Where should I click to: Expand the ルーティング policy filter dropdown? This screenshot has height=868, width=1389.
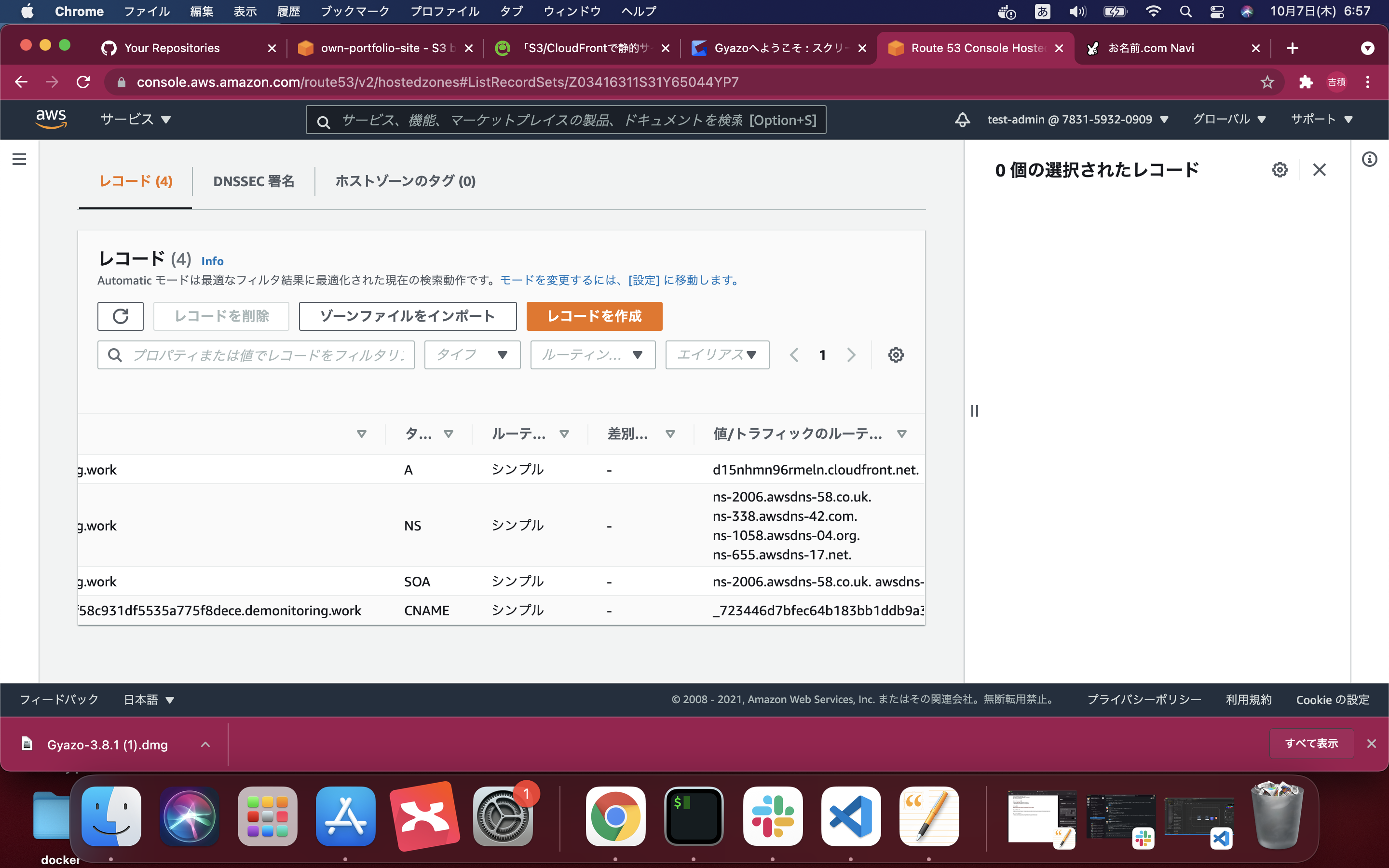point(592,355)
